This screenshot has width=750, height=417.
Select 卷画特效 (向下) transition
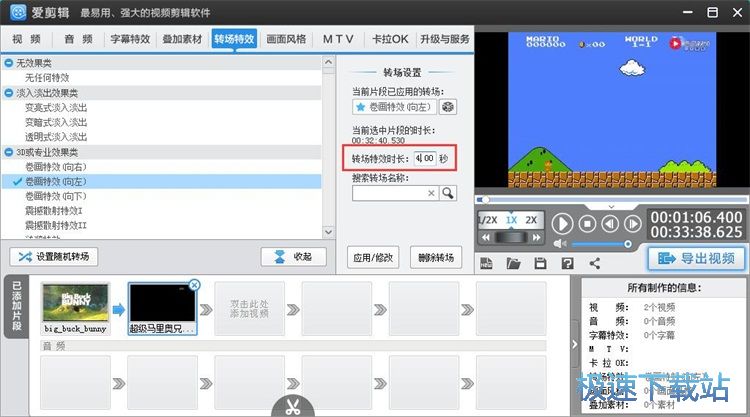[x=55, y=196]
